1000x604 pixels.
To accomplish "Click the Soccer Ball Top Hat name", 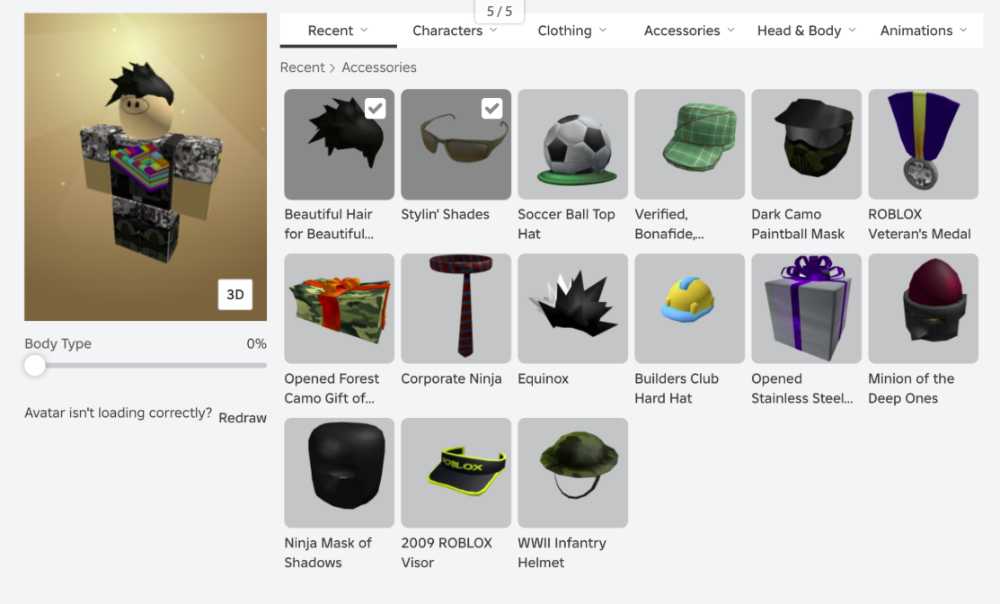I will [566, 224].
